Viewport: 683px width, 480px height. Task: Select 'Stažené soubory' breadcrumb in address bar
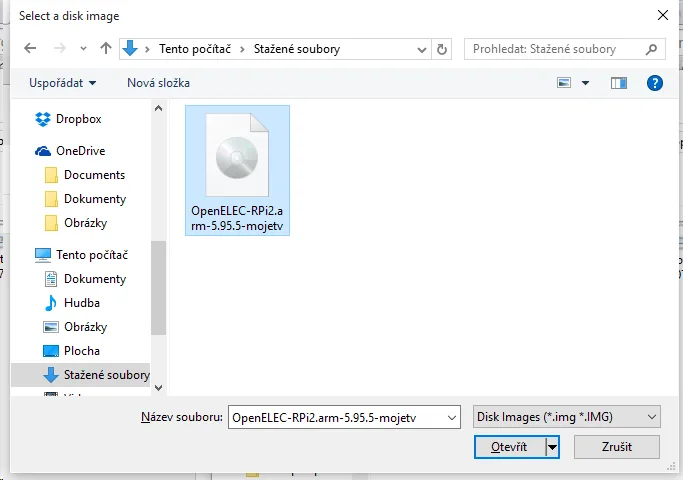(x=297, y=49)
